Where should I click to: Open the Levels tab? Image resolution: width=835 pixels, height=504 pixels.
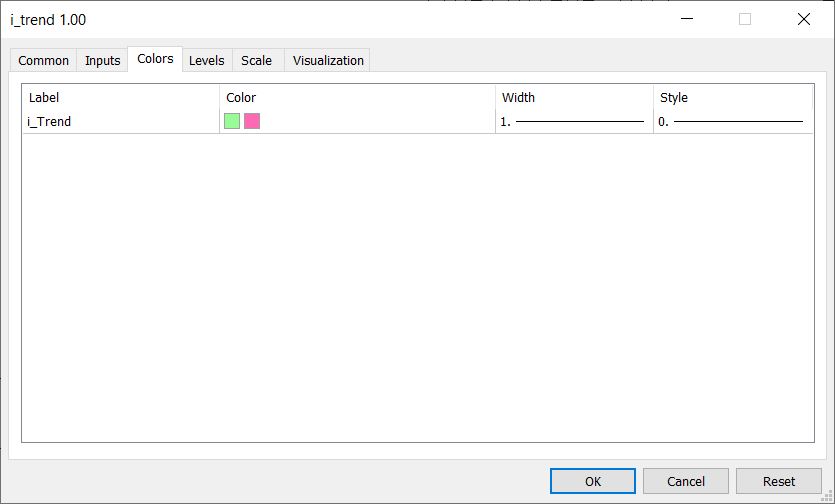(x=207, y=60)
